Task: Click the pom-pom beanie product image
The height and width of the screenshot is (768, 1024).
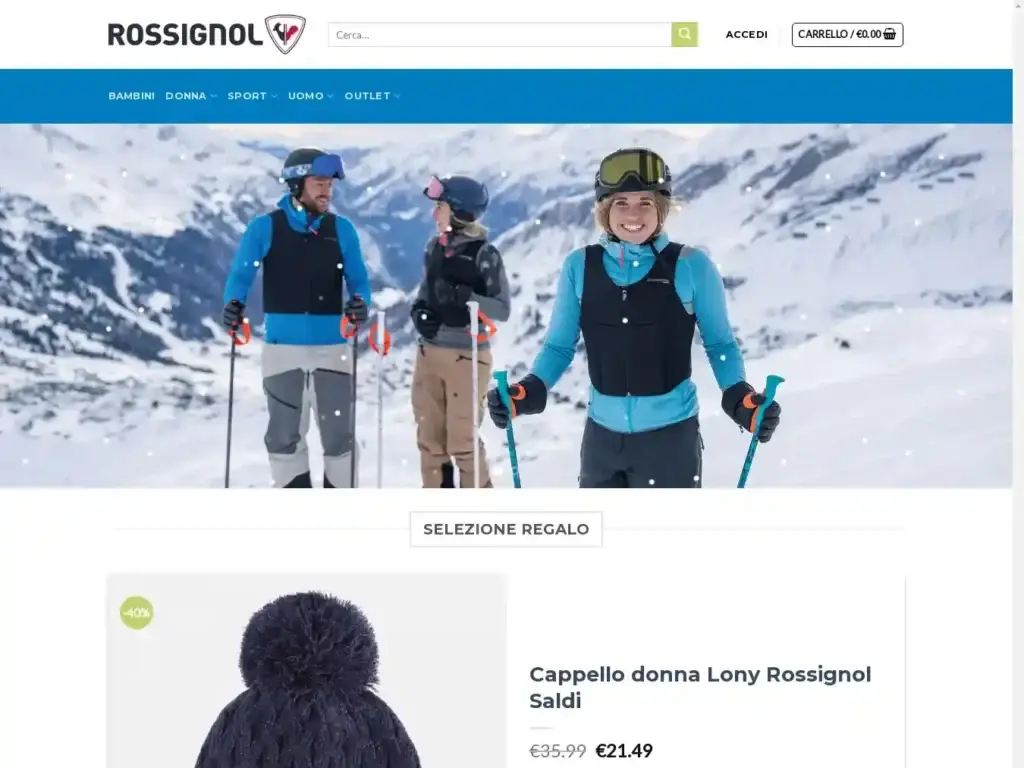Action: [x=306, y=671]
